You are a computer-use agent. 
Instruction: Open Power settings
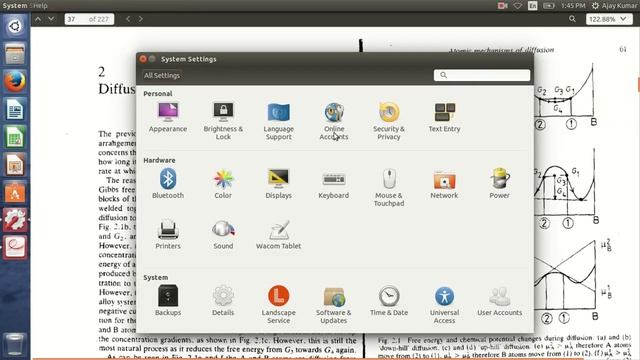(x=500, y=184)
